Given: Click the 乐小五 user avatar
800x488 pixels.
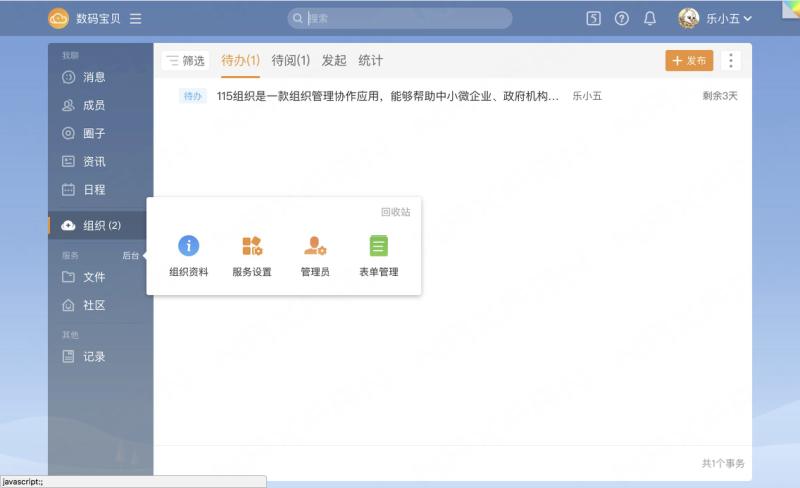Looking at the screenshot, I should tap(688, 18).
